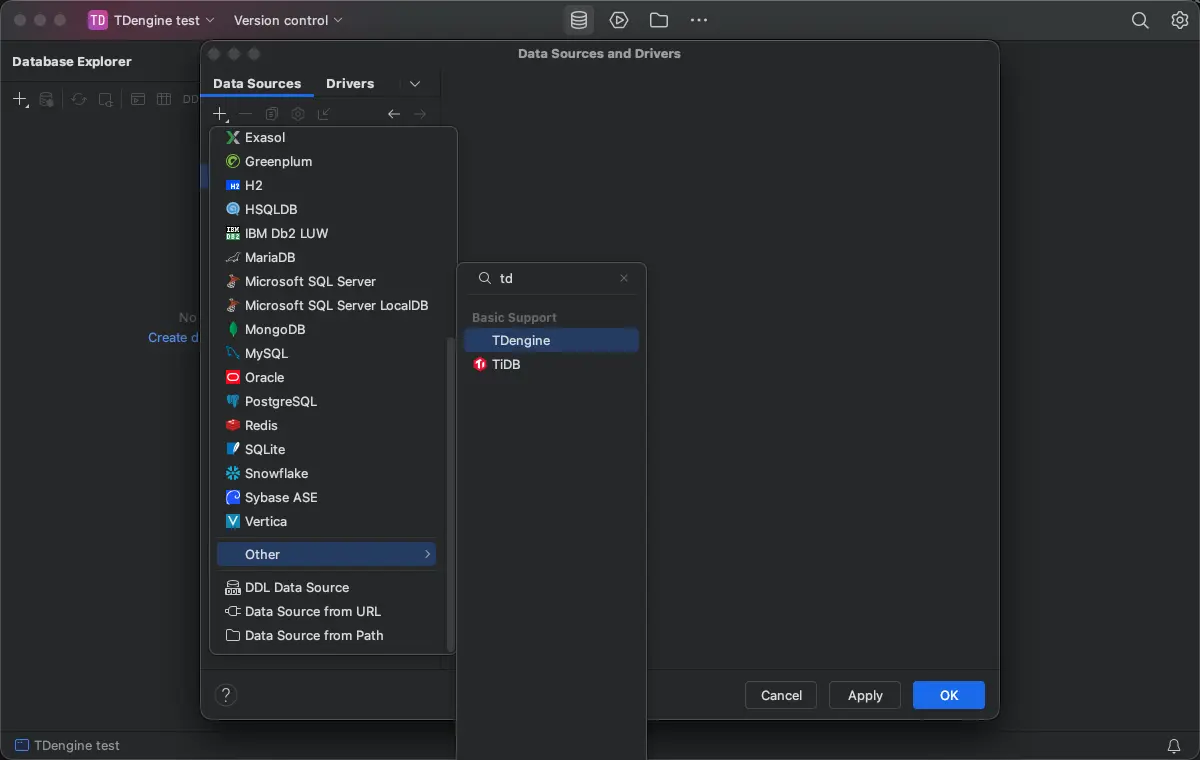
Task: Click the Duplicate data source icon
Action: pyautogui.click(x=272, y=114)
